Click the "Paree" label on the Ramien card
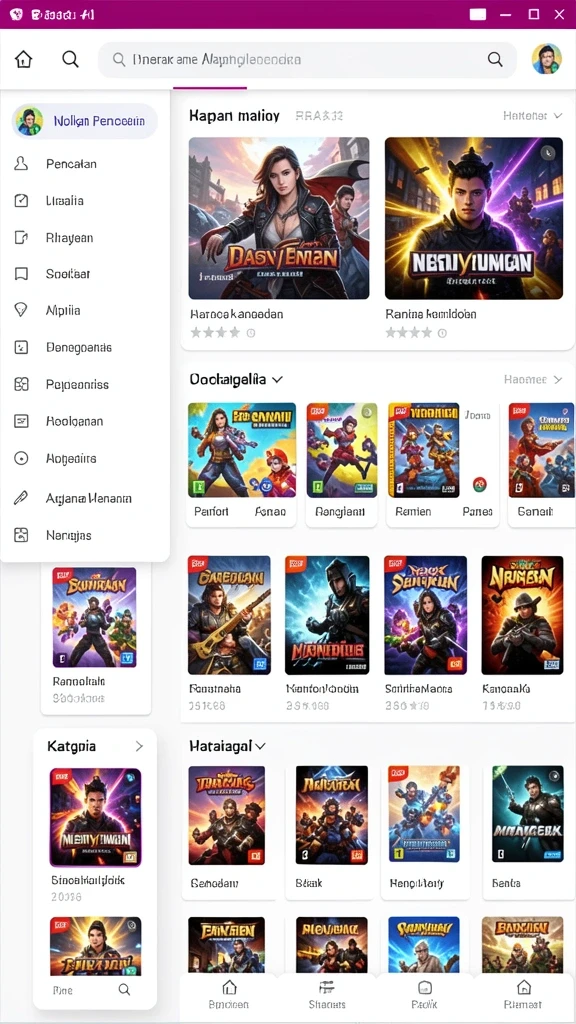Image resolution: width=576 pixels, height=1024 pixels. 477,512
